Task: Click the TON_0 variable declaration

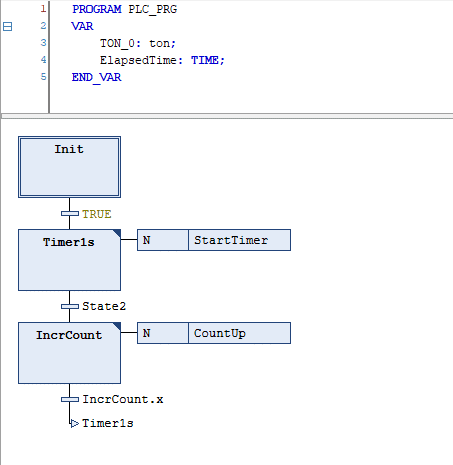Action: coord(137,43)
